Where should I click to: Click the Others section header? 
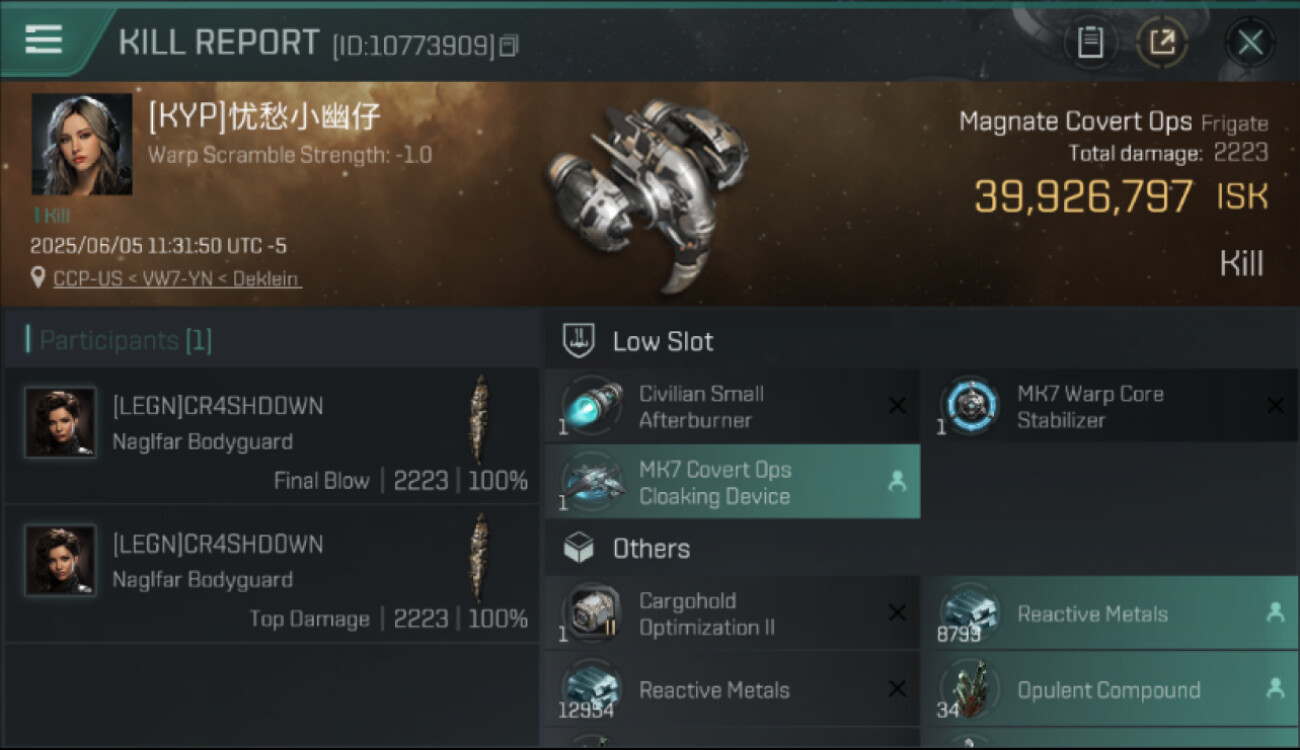pyautogui.click(x=650, y=549)
